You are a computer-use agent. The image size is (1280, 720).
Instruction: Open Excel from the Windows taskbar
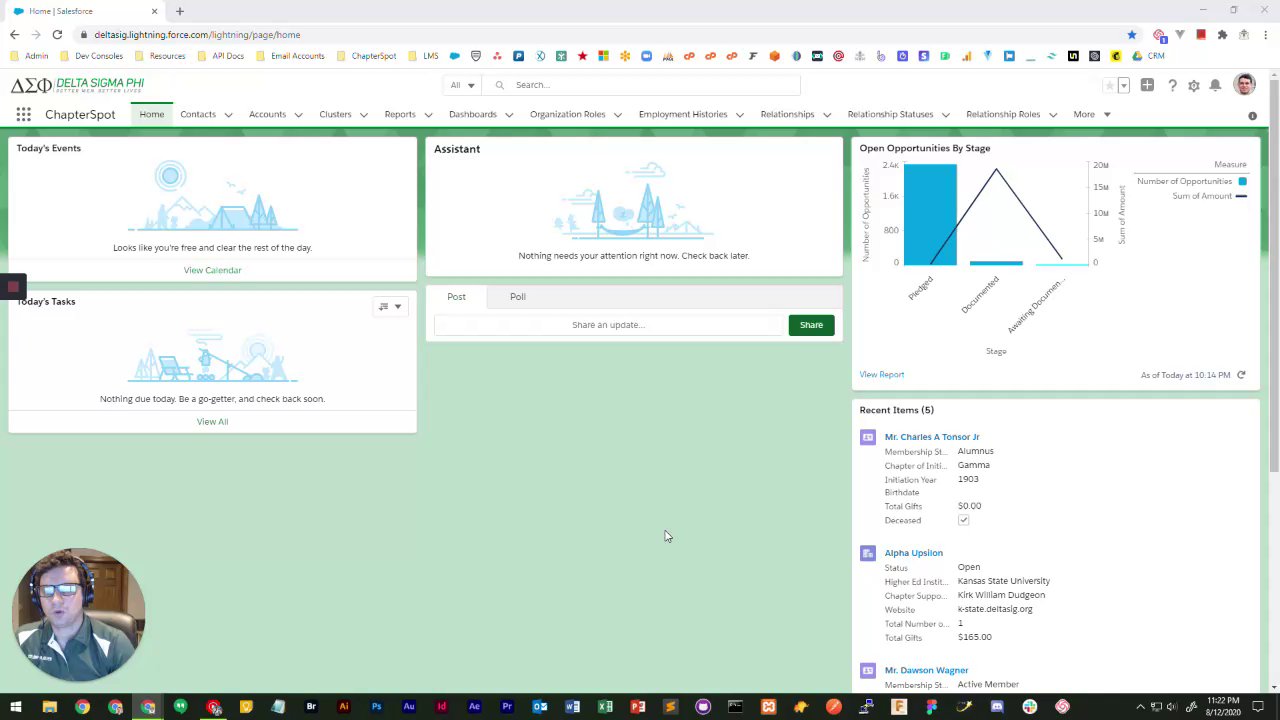(605, 707)
